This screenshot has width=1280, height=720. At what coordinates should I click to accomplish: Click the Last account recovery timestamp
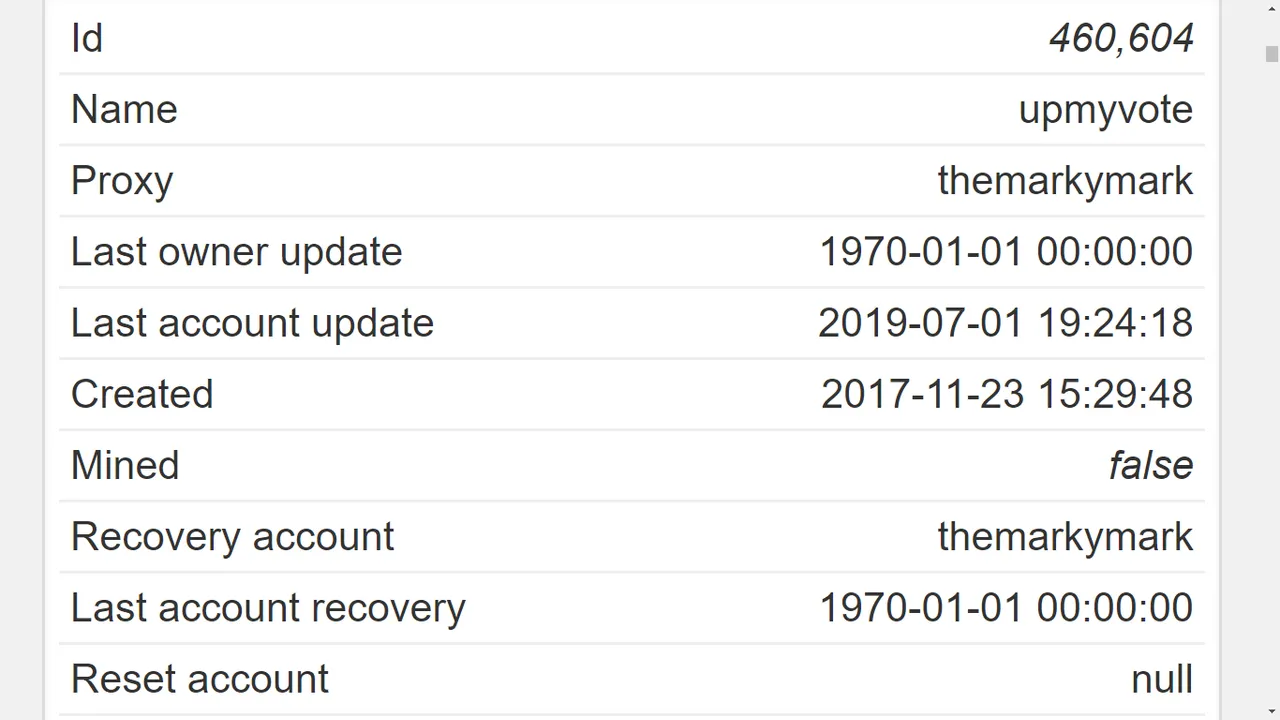tap(1006, 608)
